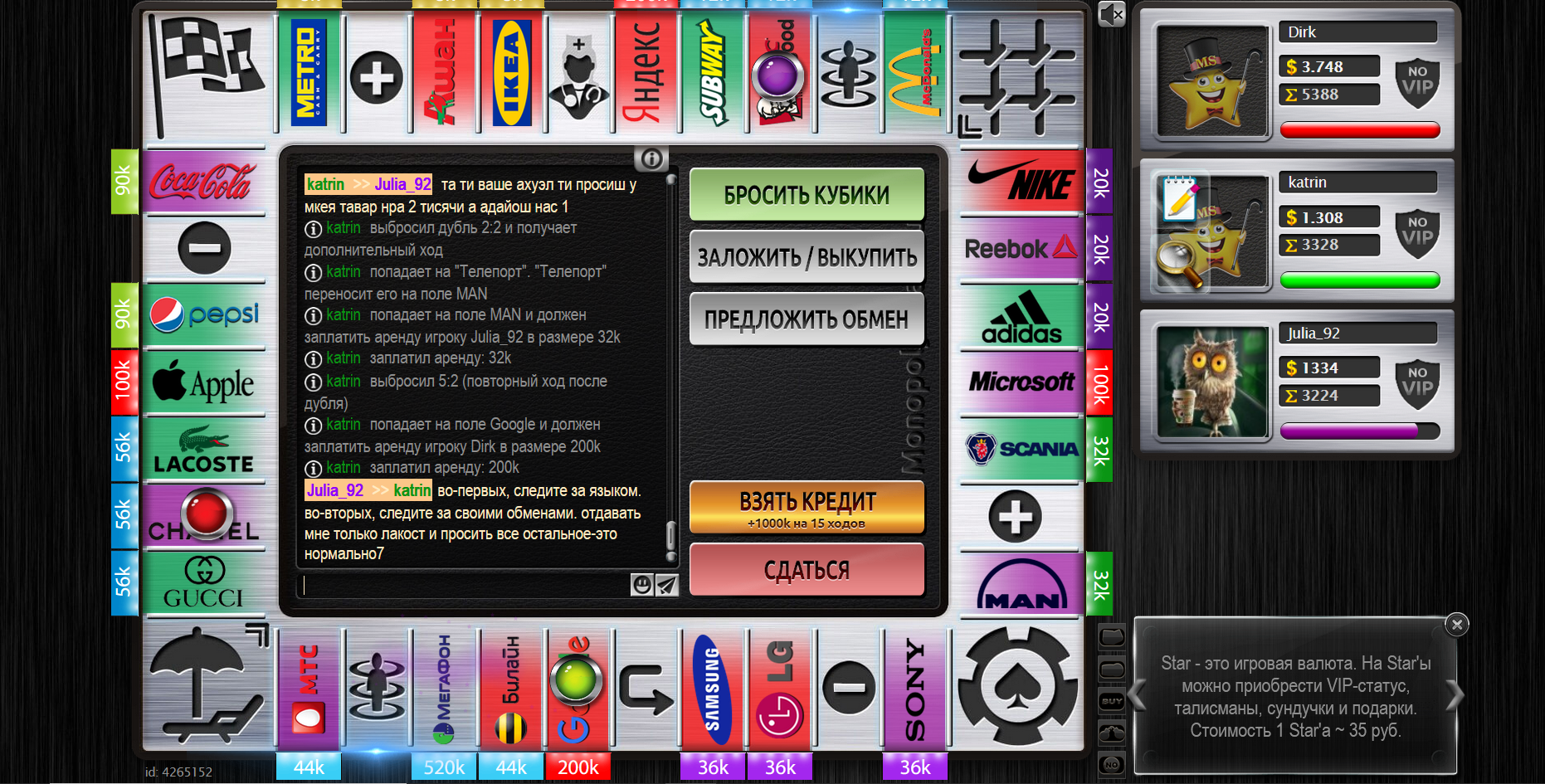Screen dimensions: 1545x784
Task: Click Dirk's NO VIP badge
Action: [x=1417, y=82]
